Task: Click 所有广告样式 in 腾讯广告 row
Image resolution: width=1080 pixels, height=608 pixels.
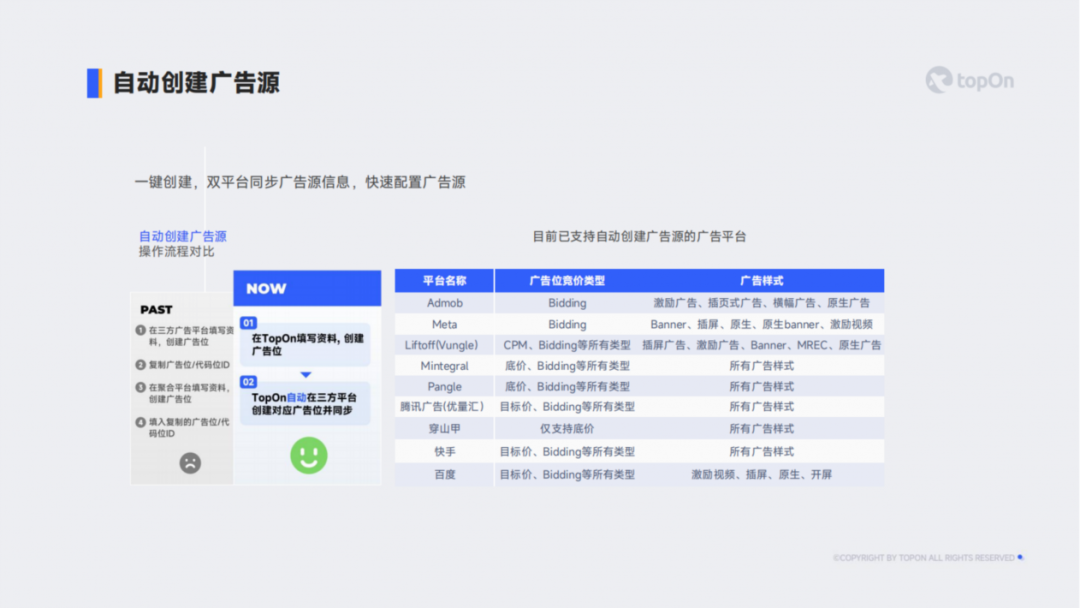Action: [x=761, y=407]
